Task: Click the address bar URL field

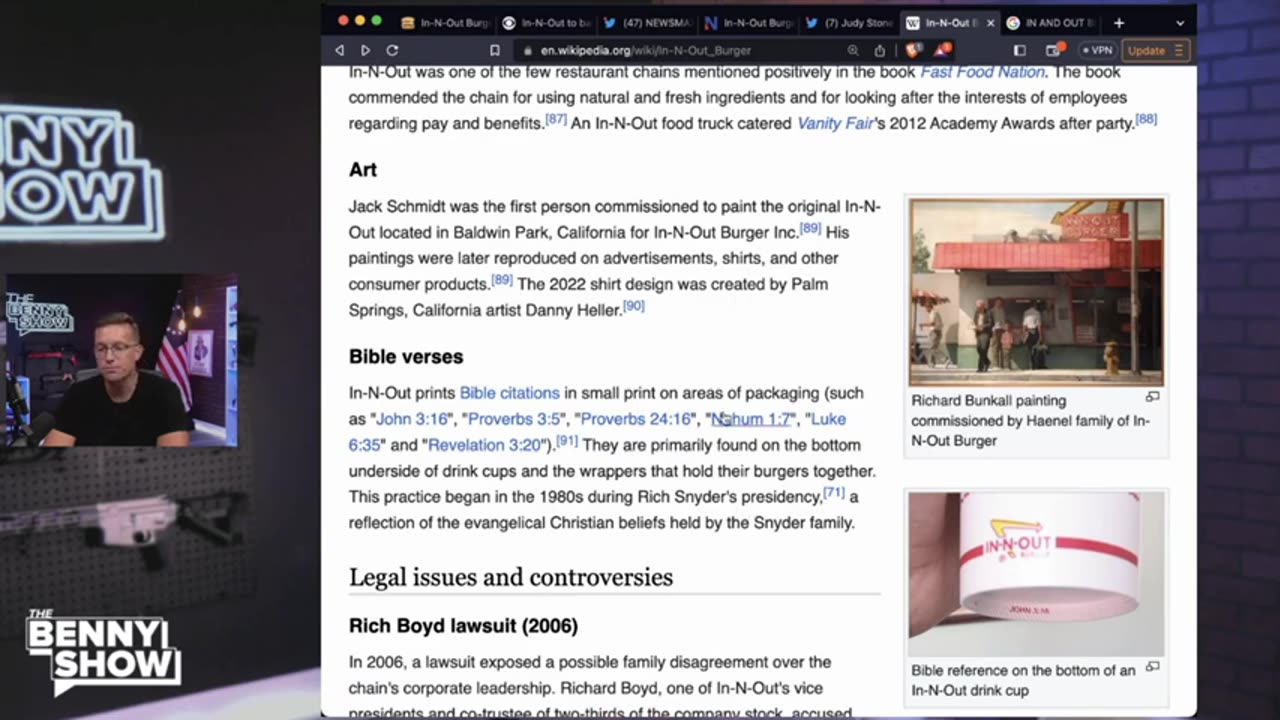Action: pyautogui.click(x=680, y=50)
